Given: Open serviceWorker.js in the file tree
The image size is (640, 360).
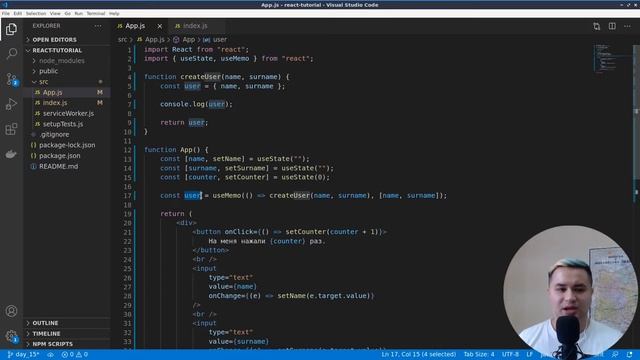Looking at the screenshot, I should [x=68, y=113].
